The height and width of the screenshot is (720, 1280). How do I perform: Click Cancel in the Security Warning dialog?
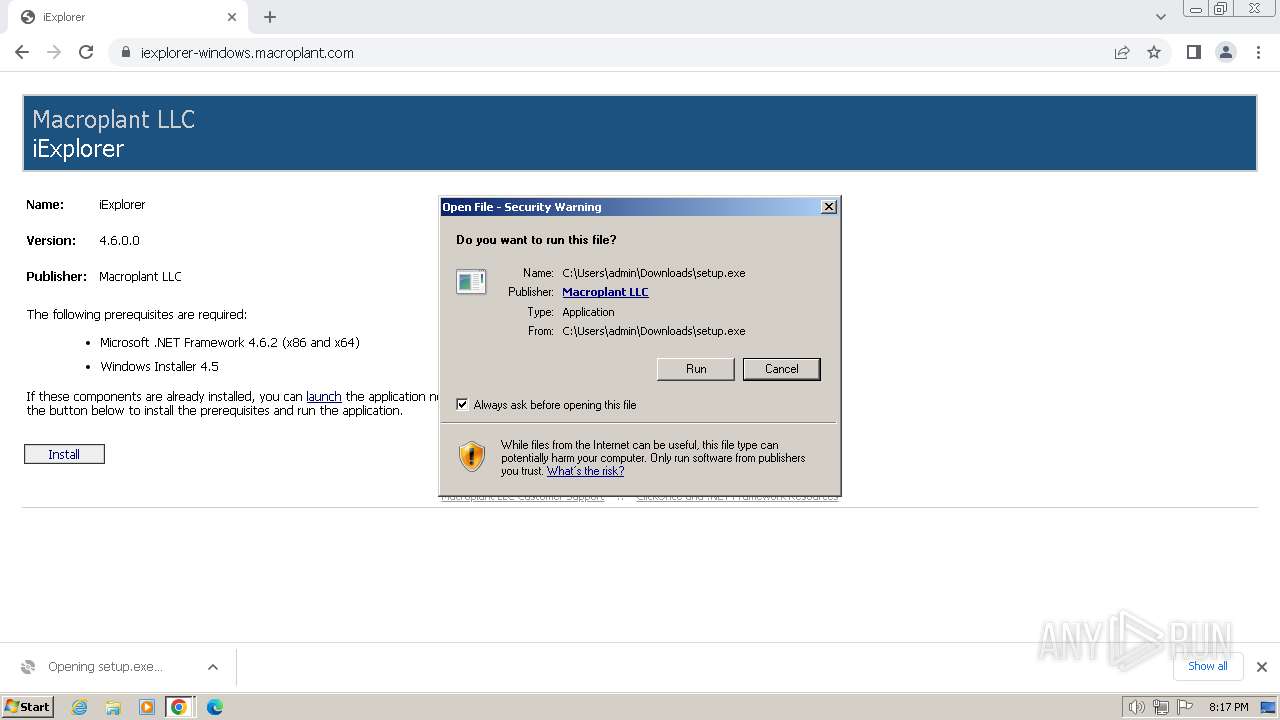coord(781,369)
